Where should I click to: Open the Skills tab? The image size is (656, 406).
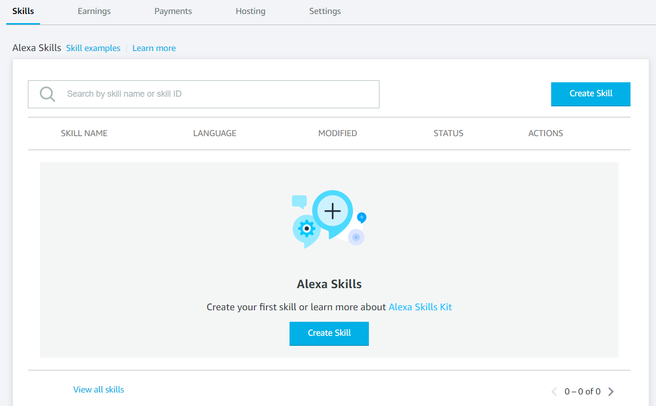point(23,11)
